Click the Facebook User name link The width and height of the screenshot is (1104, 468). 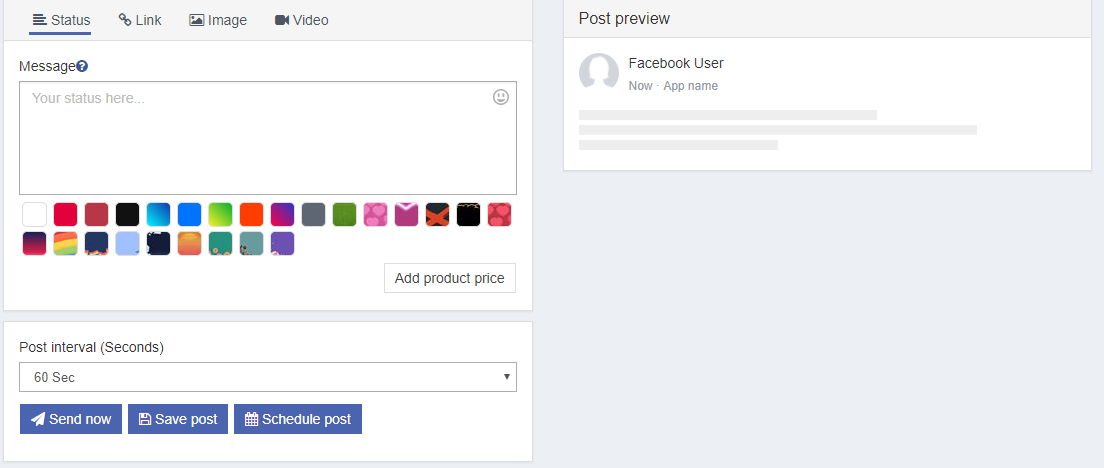click(x=676, y=63)
